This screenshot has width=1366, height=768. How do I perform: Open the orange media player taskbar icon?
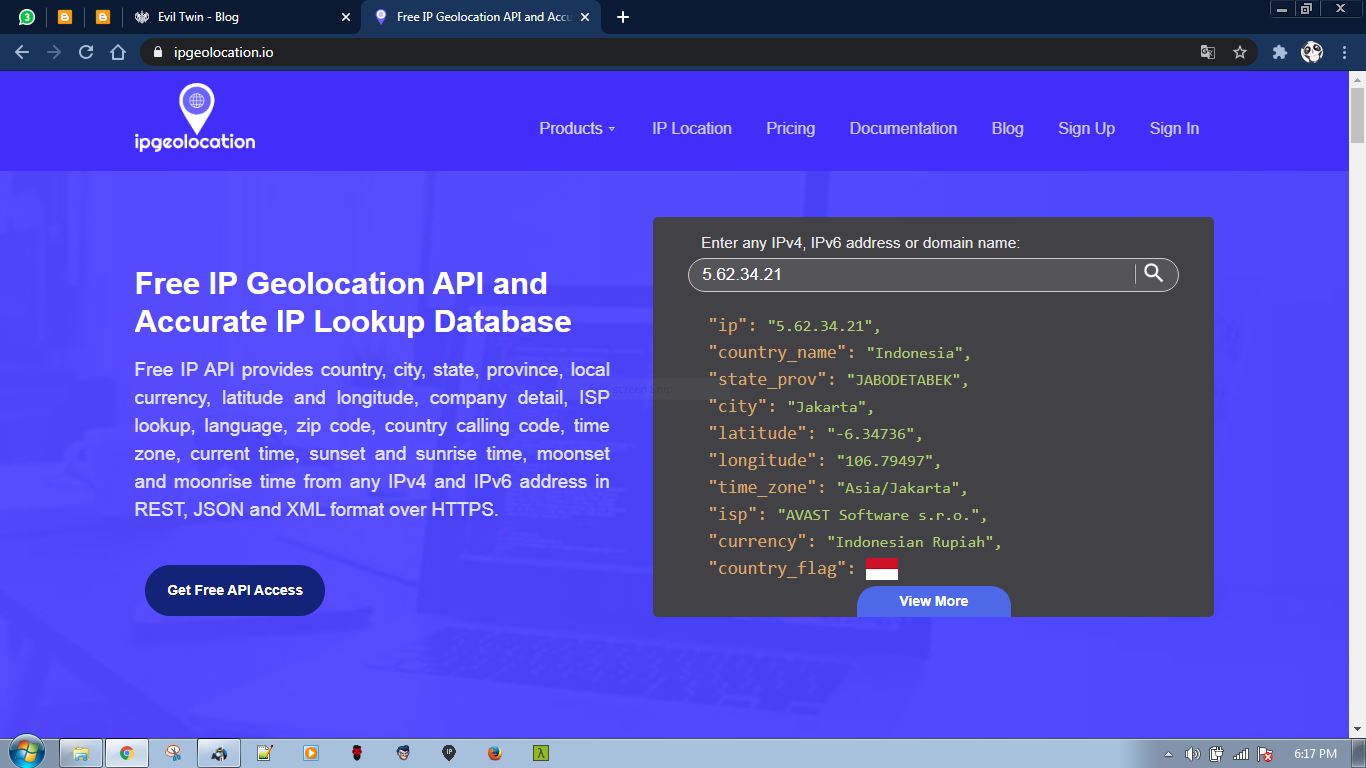click(311, 753)
